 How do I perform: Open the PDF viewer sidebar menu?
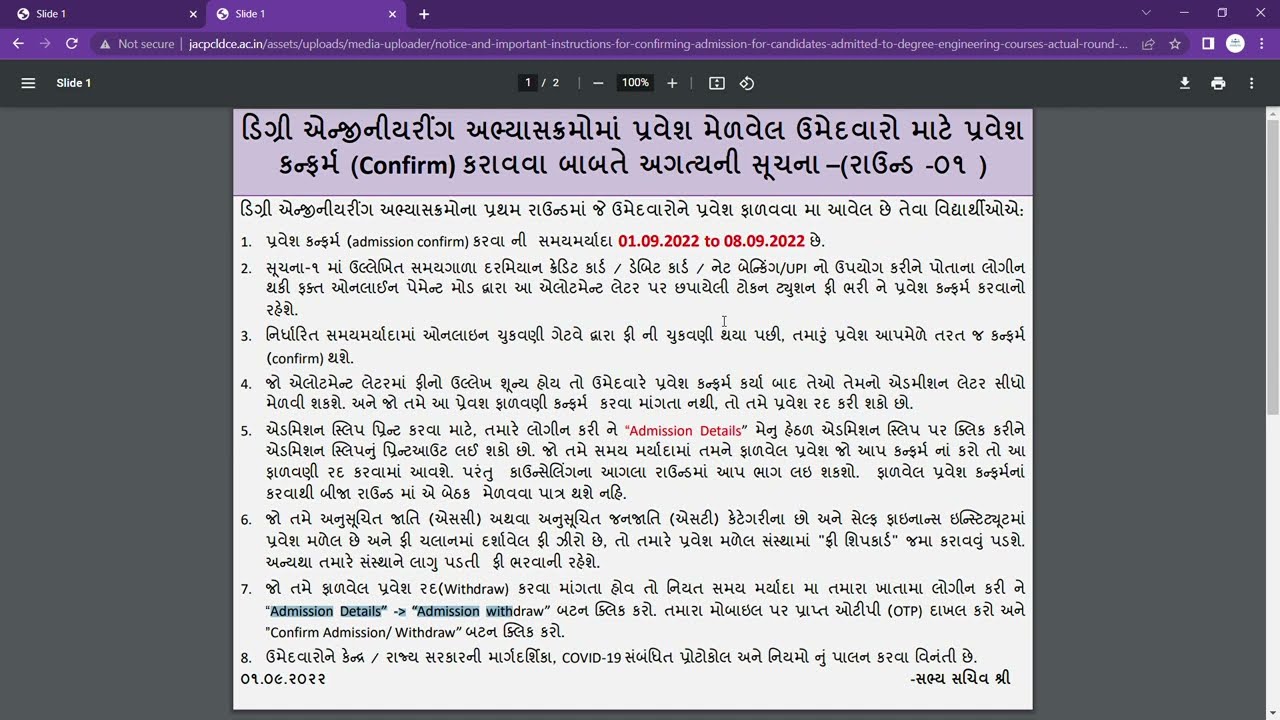(28, 83)
